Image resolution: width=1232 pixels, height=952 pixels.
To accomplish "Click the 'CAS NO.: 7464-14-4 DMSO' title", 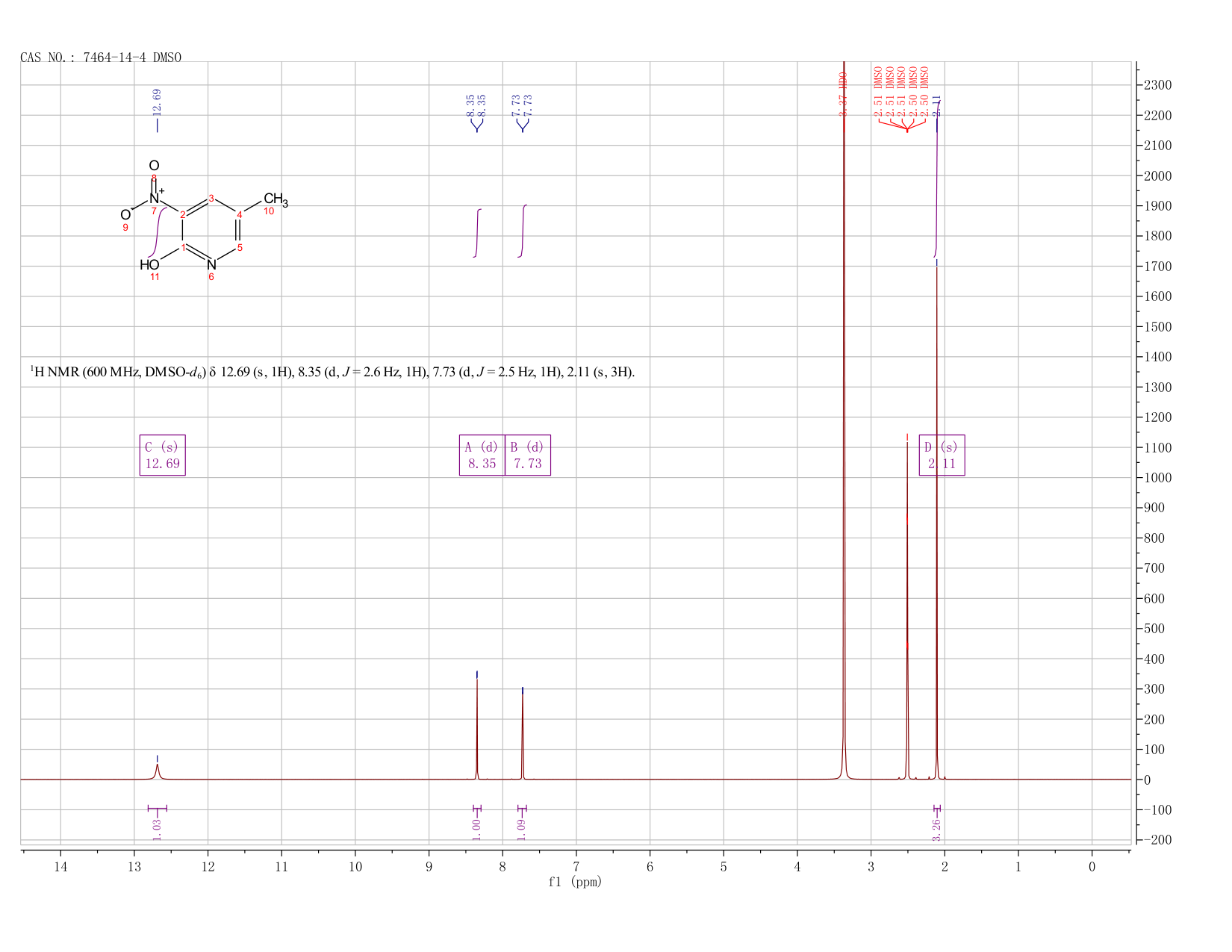I will [101, 57].
